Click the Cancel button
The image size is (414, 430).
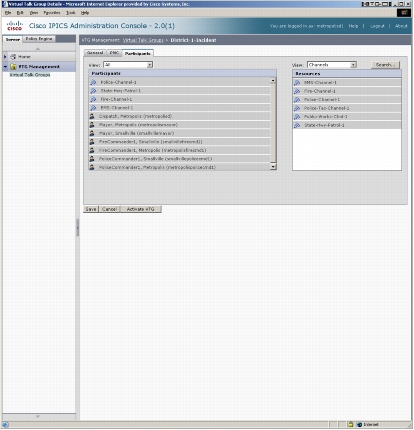click(109, 209)
